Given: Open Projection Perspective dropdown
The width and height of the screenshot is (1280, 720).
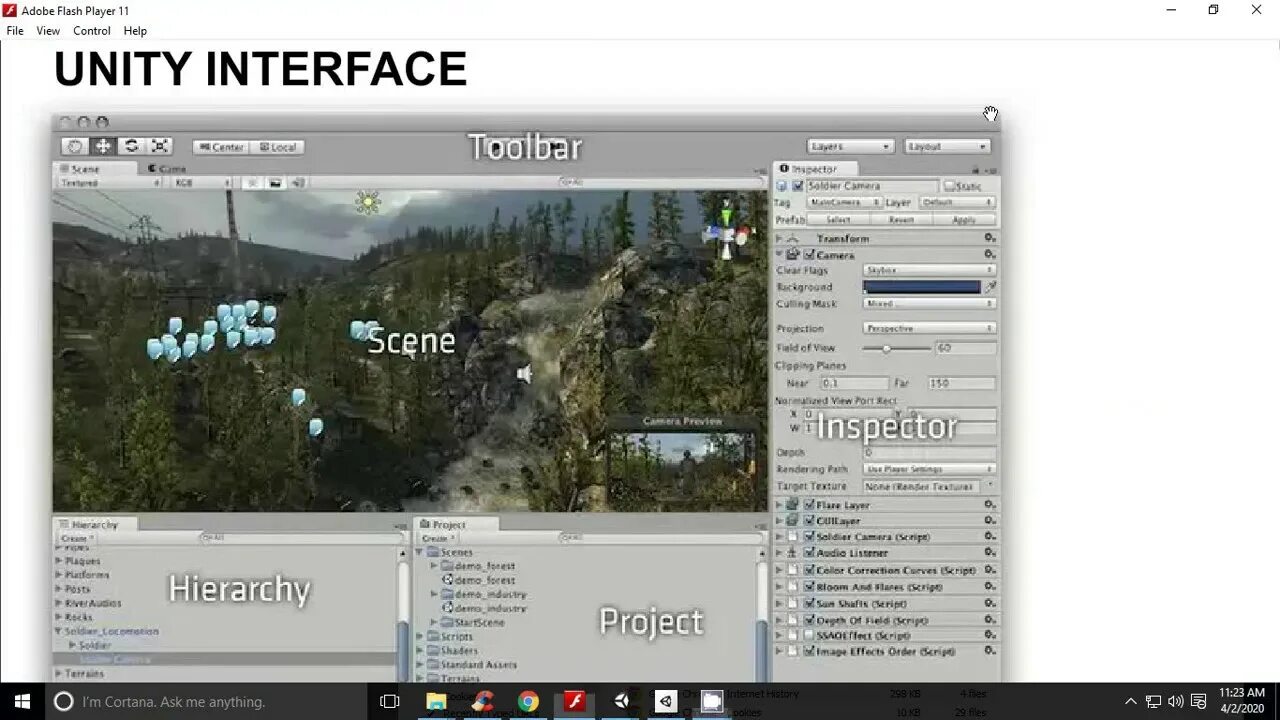Looking at the screenshot, I should (x=929, y=328).
